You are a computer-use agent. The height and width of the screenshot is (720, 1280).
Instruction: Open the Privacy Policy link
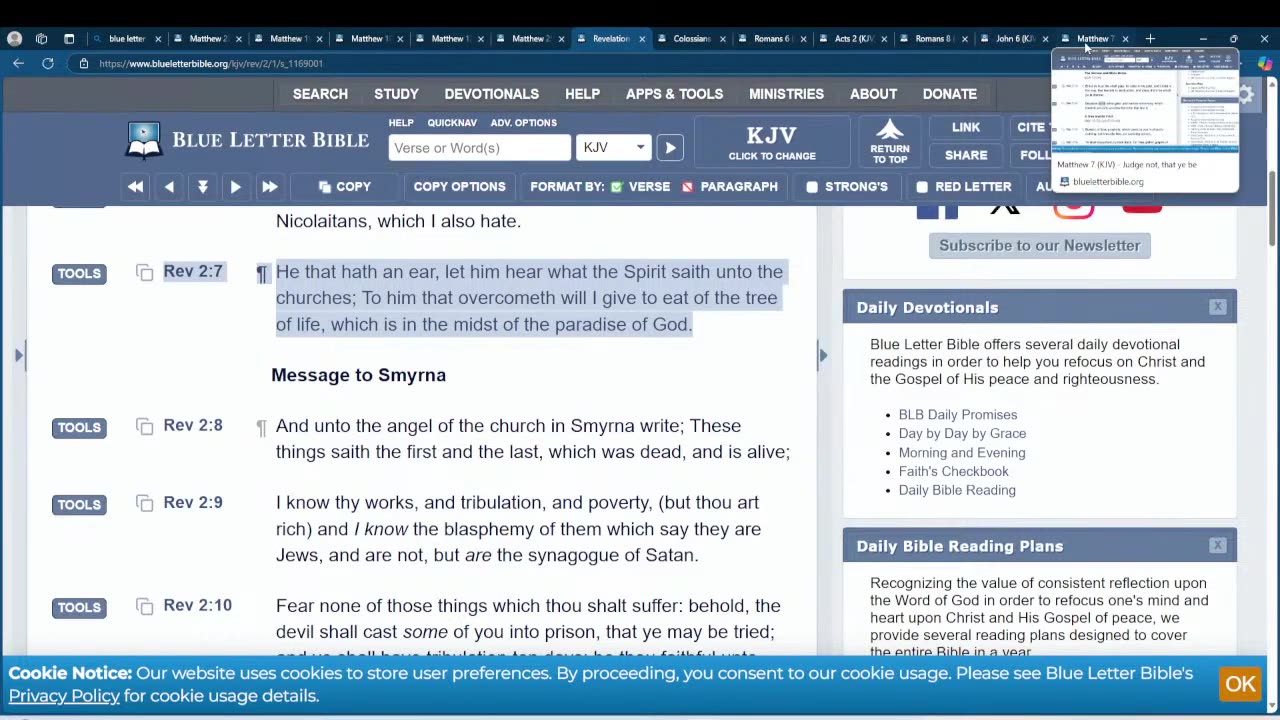pyautogui.click(x=64, y=696)
